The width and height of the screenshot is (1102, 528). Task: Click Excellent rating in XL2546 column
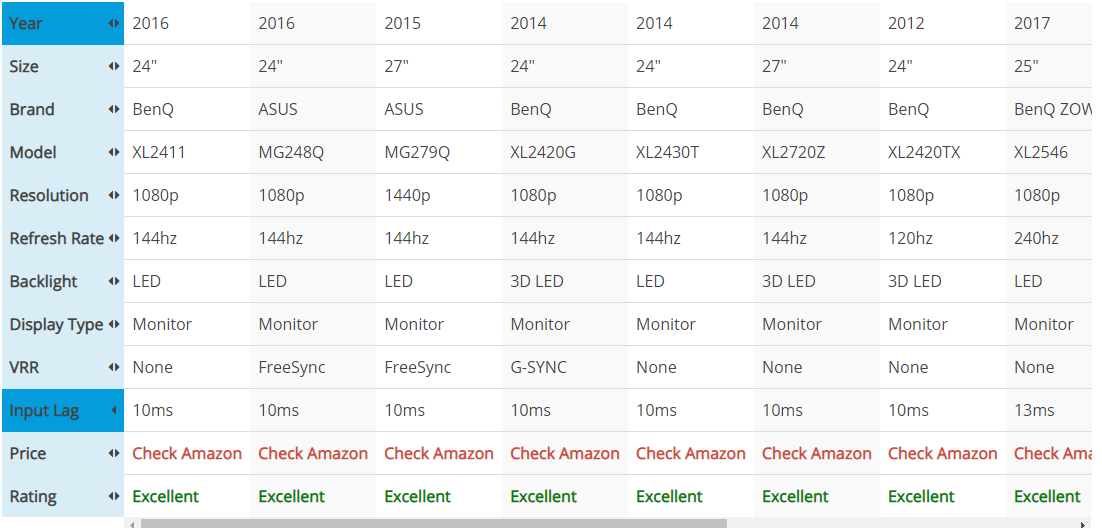click(1047, 496)
